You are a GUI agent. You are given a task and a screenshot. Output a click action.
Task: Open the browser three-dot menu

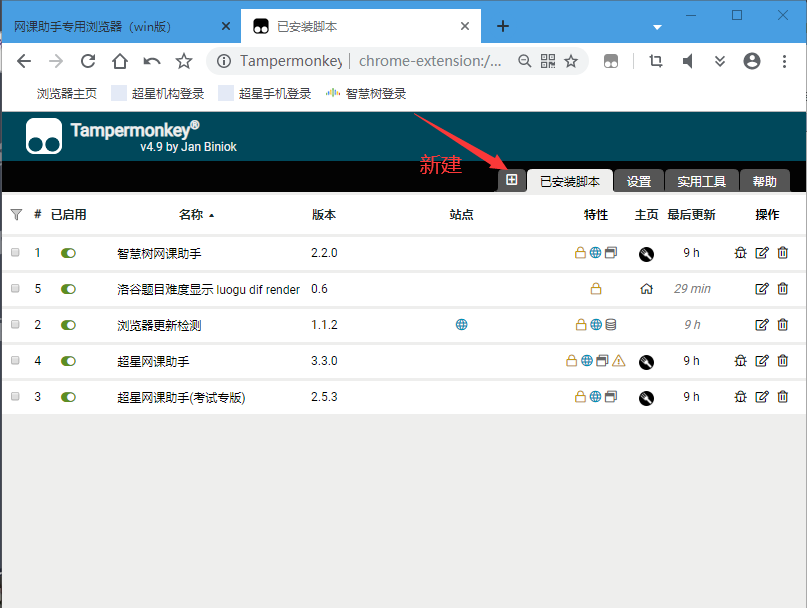pyautogui.click(x=784, y=61)
